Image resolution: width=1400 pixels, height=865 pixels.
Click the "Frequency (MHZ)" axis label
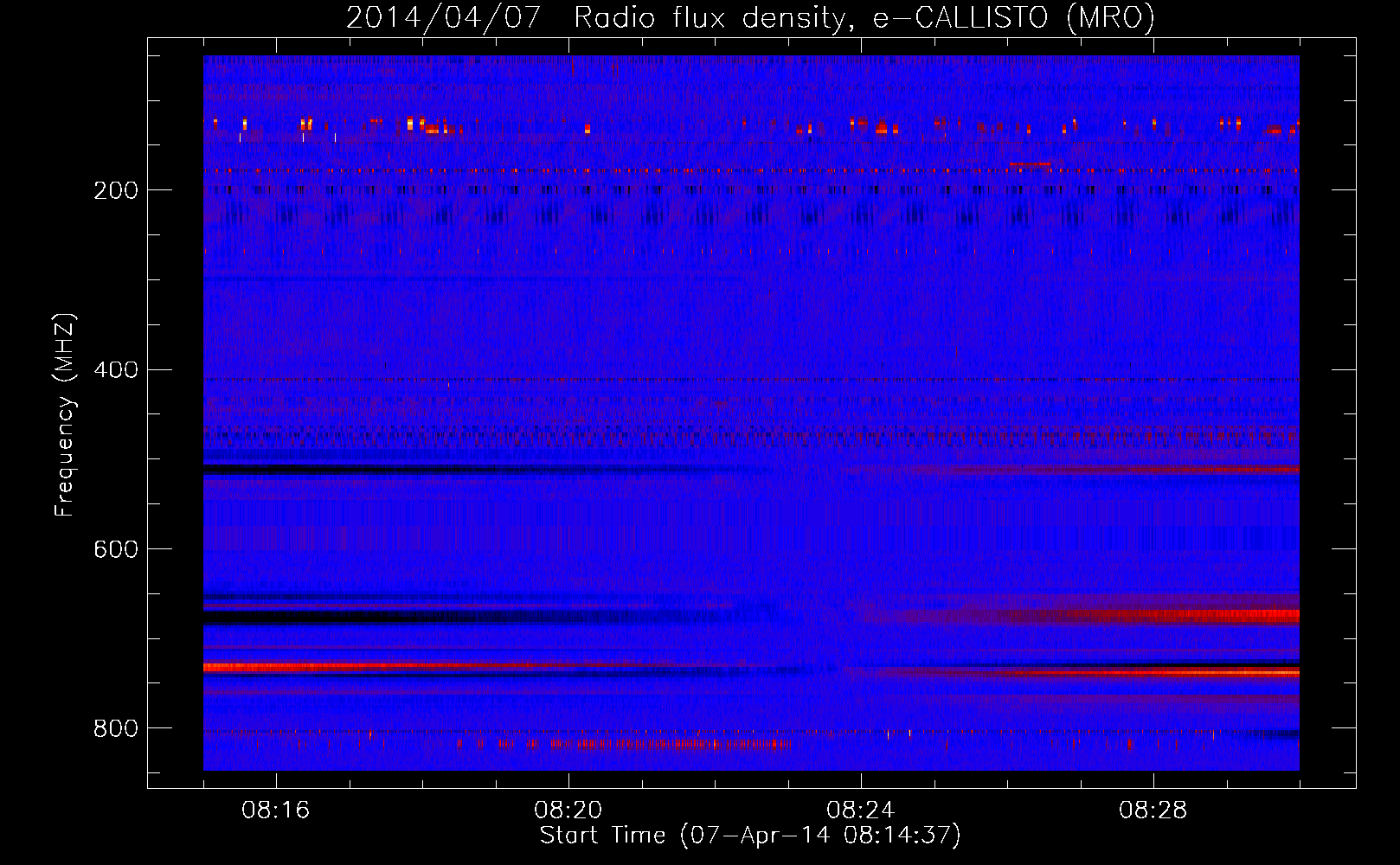(x=65, y=414)
